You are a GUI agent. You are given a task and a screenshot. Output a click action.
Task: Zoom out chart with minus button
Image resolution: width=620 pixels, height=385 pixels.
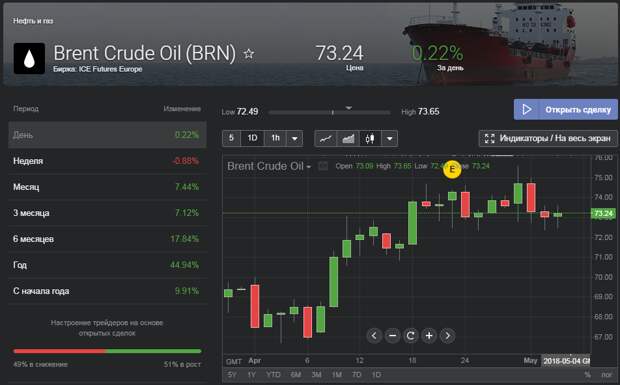click(392, 336)
